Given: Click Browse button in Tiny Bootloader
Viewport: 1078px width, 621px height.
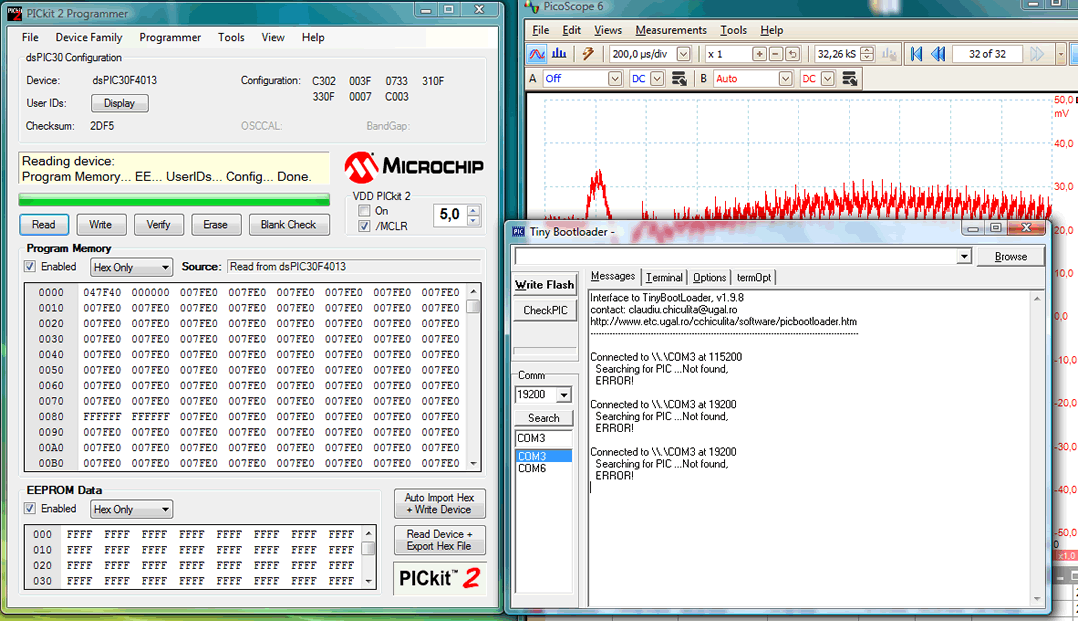Looking at the screenshot, I should (1011, 257).
